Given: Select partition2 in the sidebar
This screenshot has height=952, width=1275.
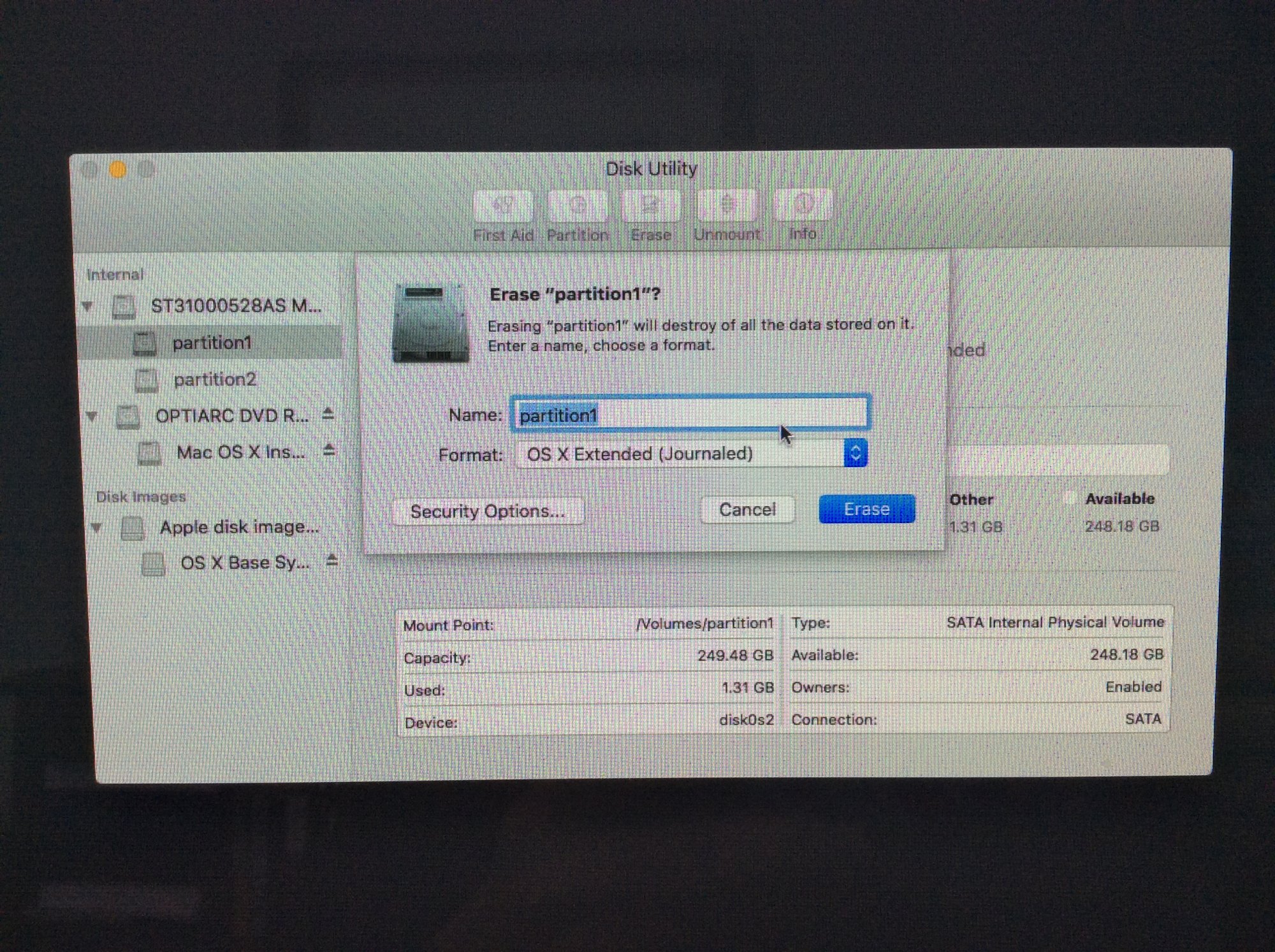Looking at the screenshot, I should tap(214, 380).
